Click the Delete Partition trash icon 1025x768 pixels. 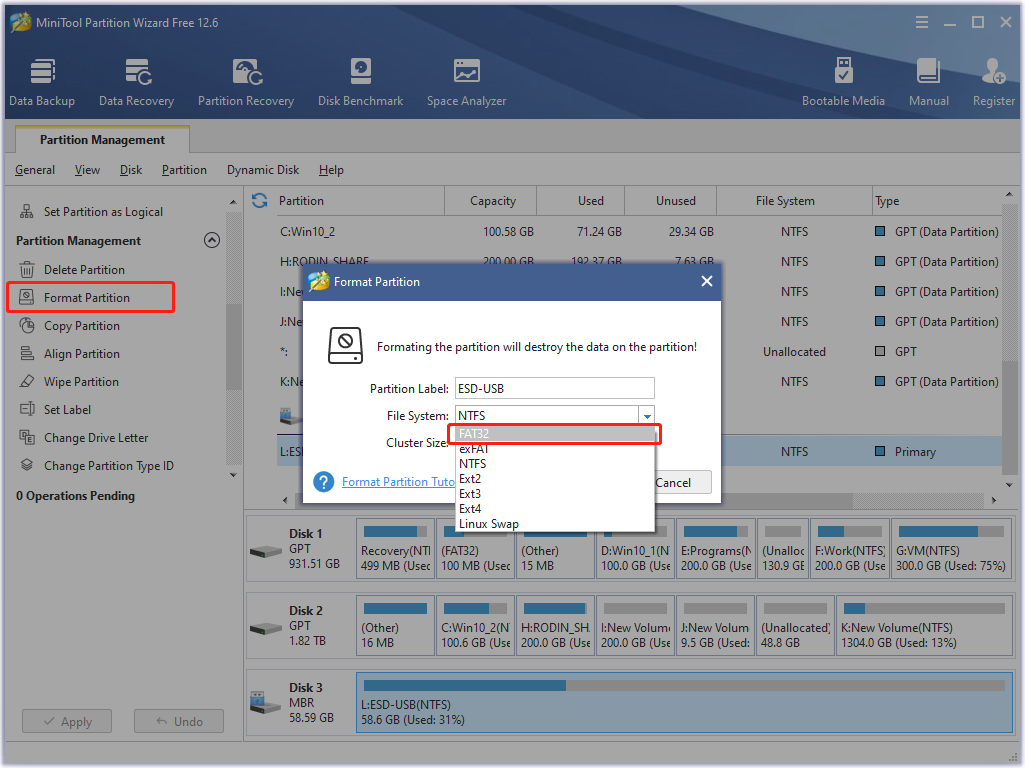click(27, 269)
